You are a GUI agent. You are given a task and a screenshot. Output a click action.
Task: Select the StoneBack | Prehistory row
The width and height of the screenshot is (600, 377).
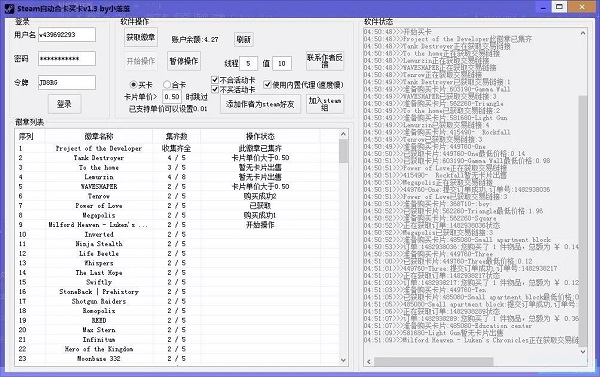point(177,292)
